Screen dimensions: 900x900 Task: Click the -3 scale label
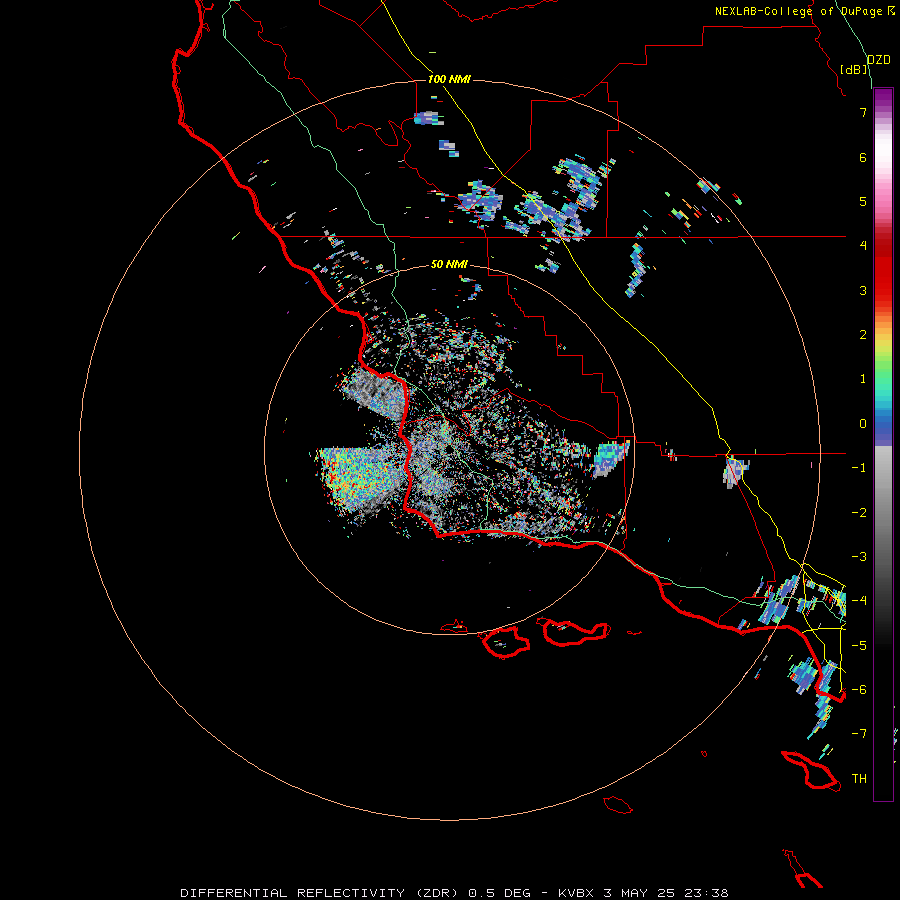(859, 557)
